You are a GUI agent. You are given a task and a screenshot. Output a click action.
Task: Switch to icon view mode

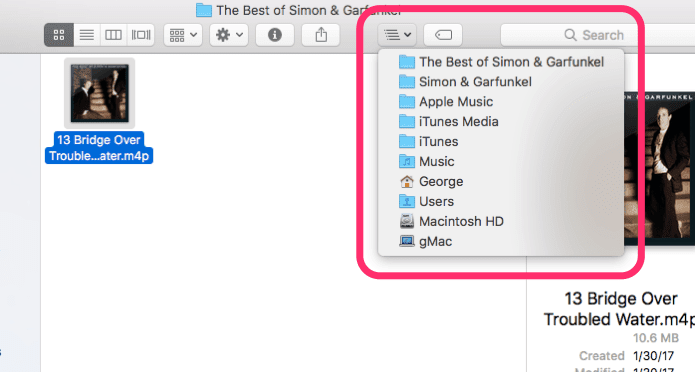pos(59,35)
